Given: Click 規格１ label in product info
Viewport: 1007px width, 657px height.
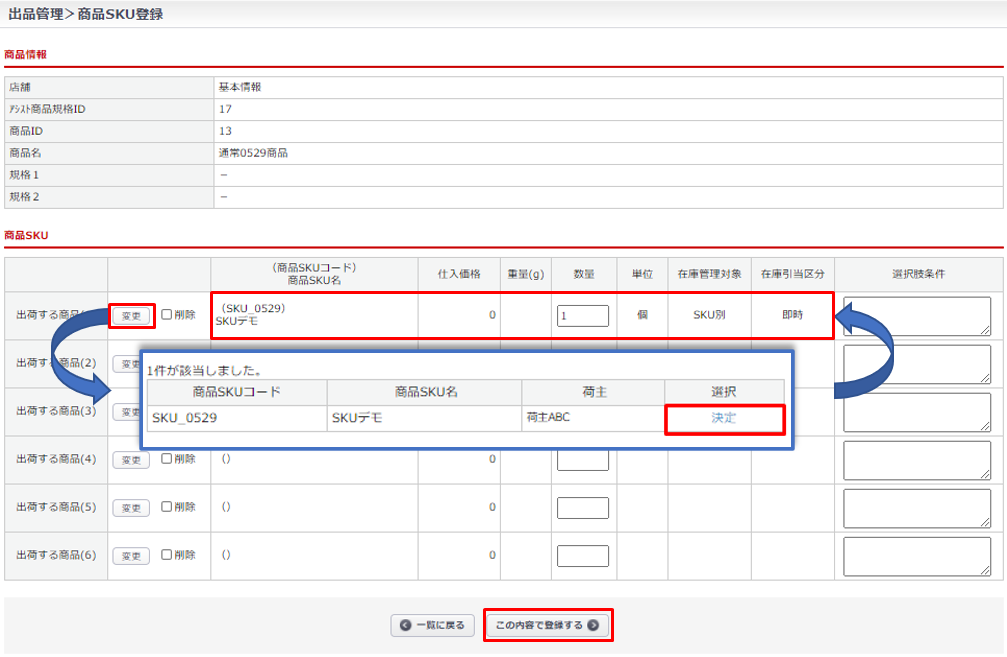Looking at the screenshot, I should pos(24,175).
